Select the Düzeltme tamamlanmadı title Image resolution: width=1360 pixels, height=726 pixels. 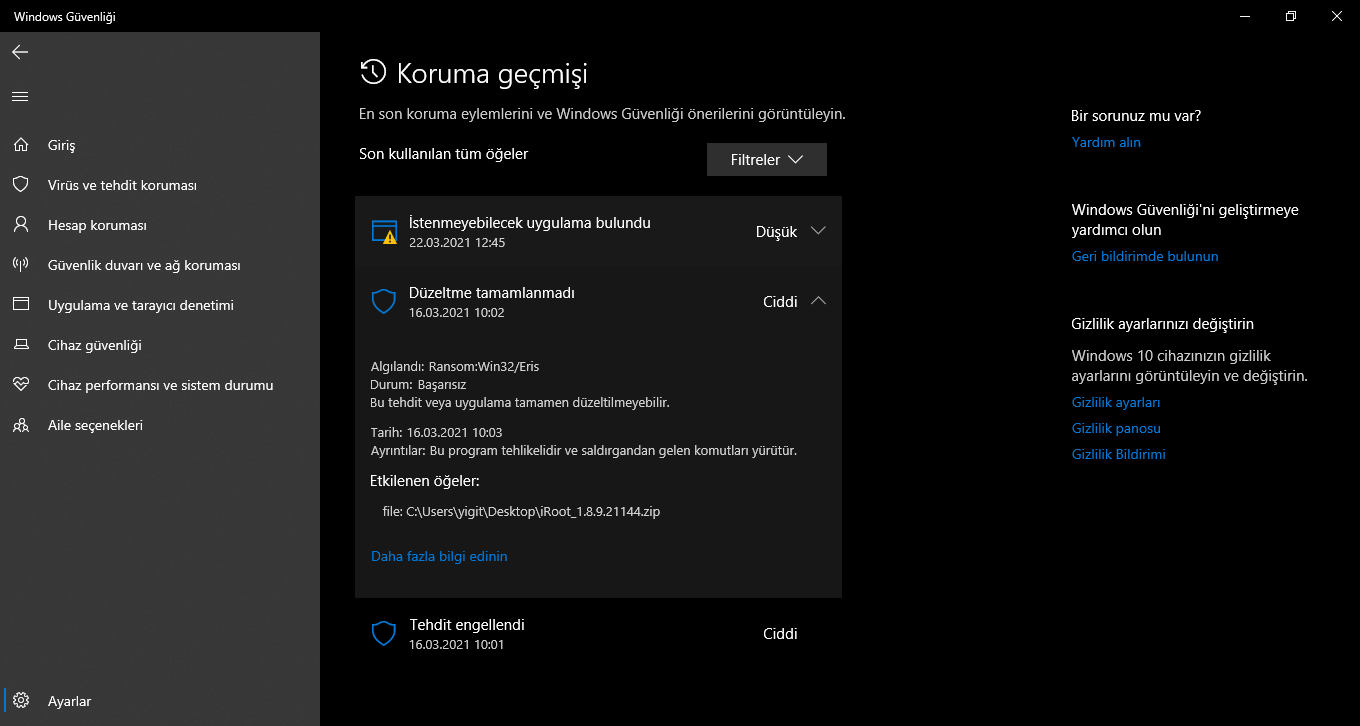492,293
